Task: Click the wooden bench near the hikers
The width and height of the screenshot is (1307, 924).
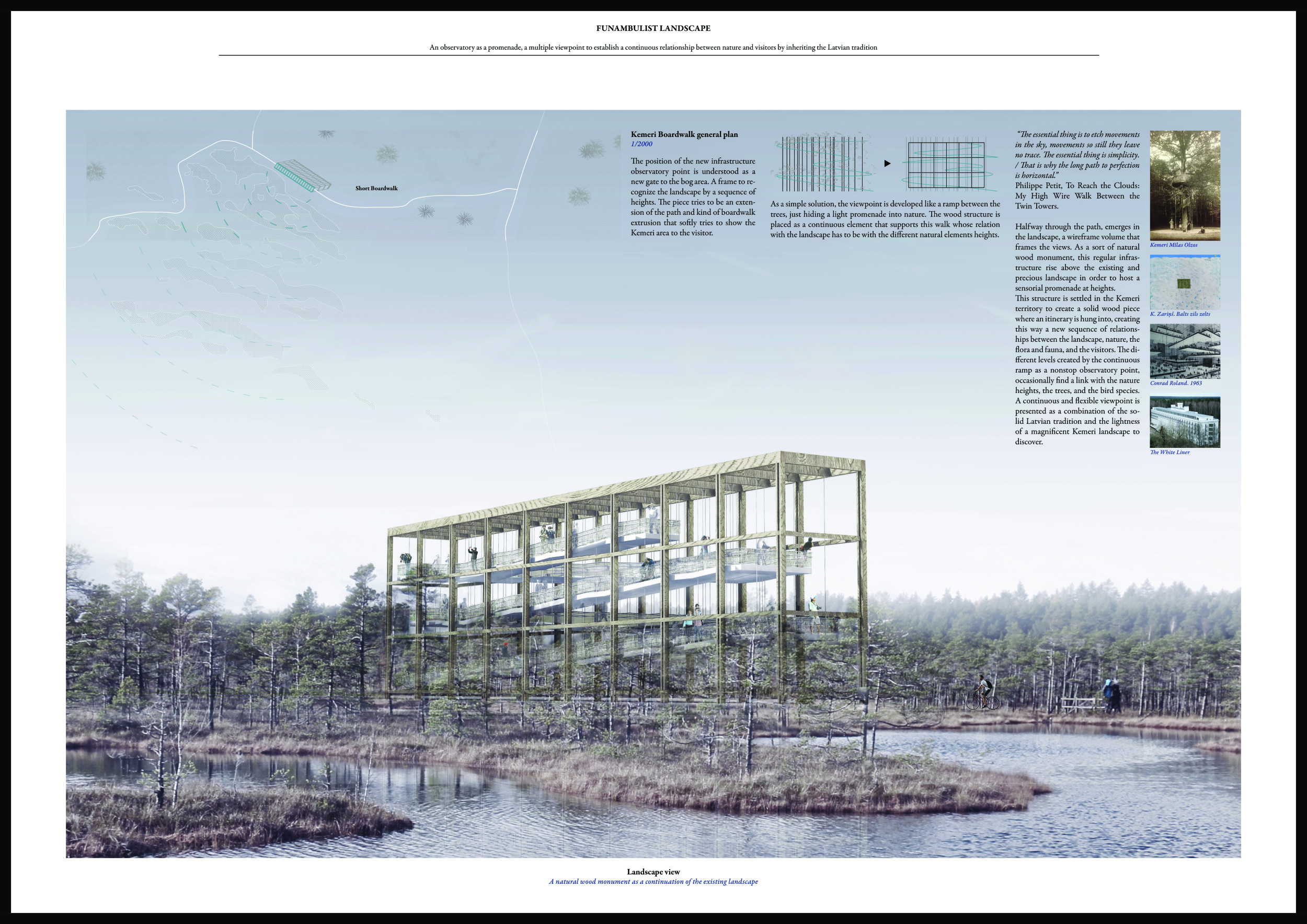Action: point(1077,704)
